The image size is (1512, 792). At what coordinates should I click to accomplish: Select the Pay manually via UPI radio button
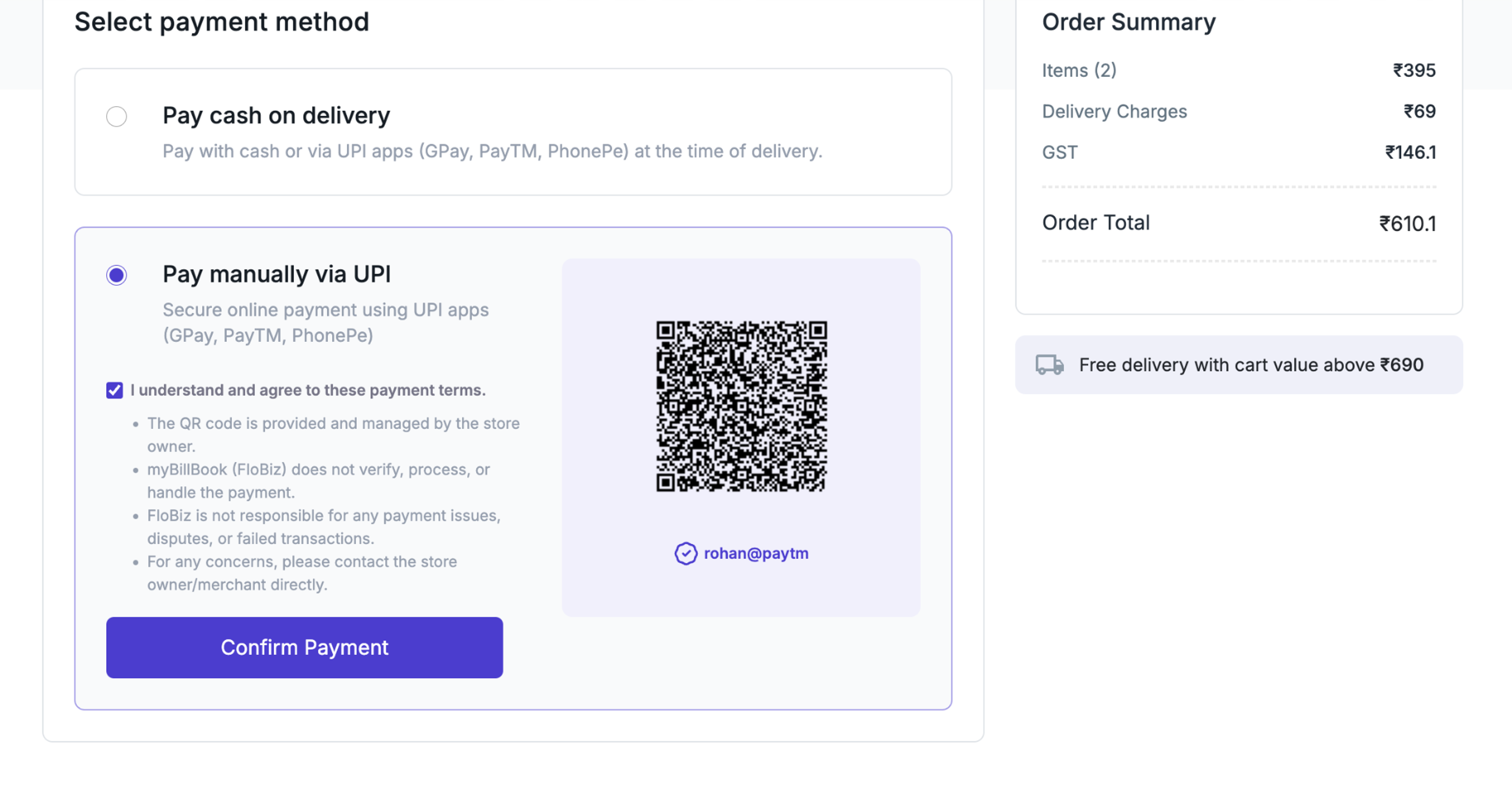pyautogui.click(x=116, y=274)
